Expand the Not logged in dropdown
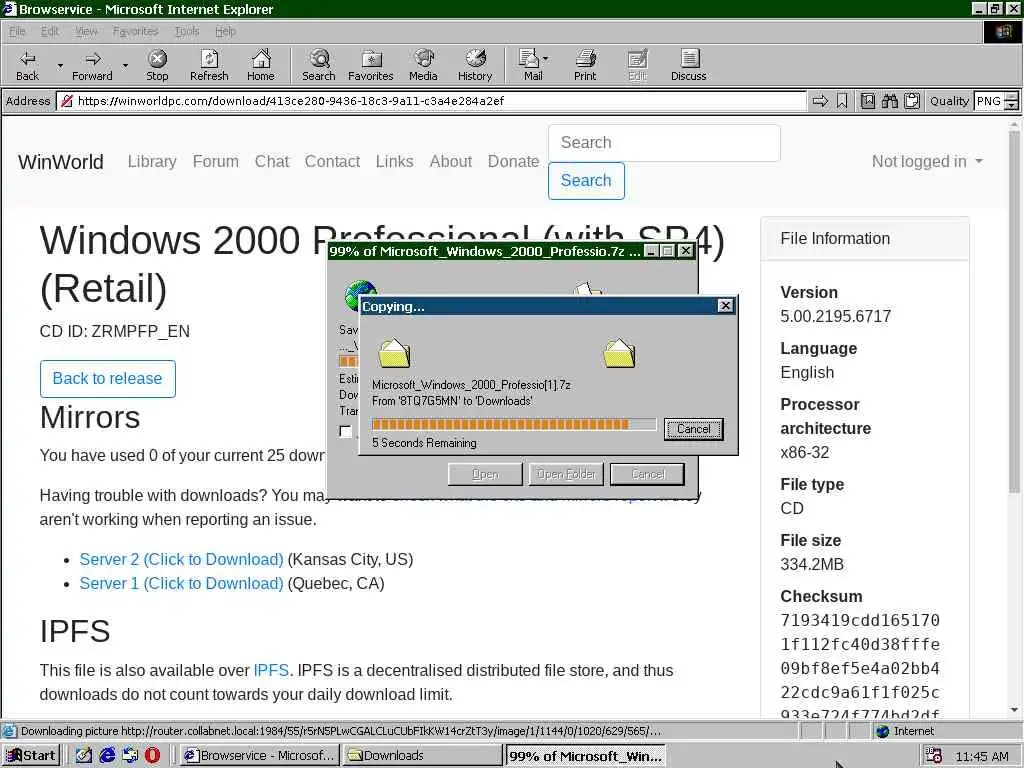Viewport: 1024px width, 768px height. [927, 161]
